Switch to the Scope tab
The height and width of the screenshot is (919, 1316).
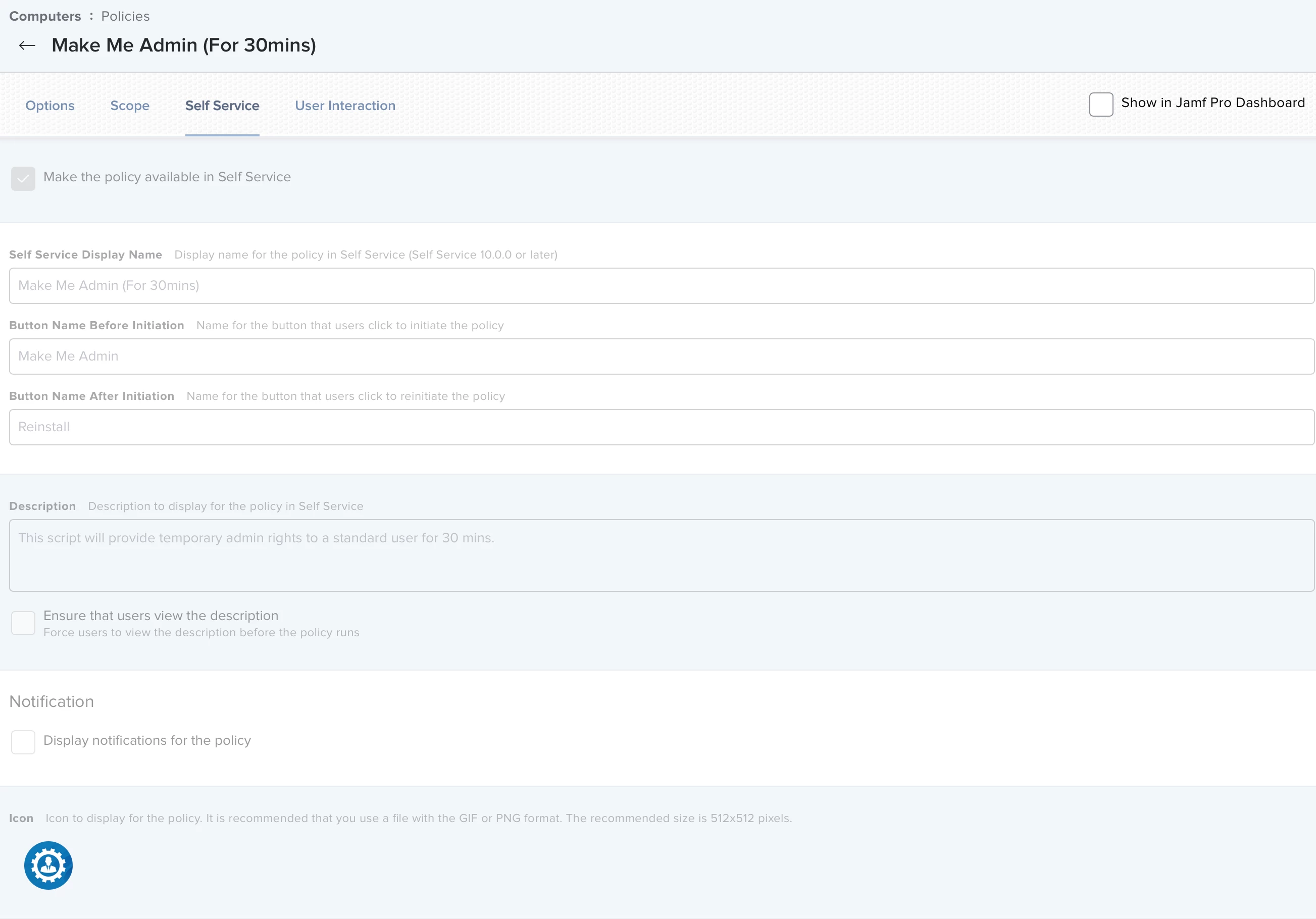click(x=130, y=106)
